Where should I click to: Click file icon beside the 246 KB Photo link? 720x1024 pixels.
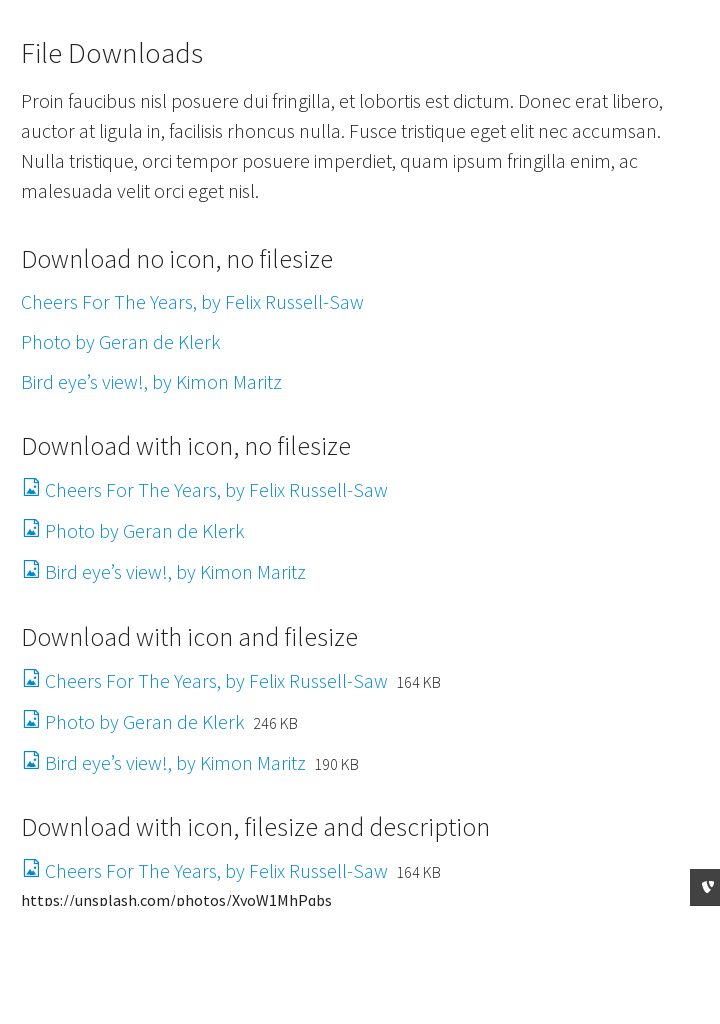click(31, 720)
